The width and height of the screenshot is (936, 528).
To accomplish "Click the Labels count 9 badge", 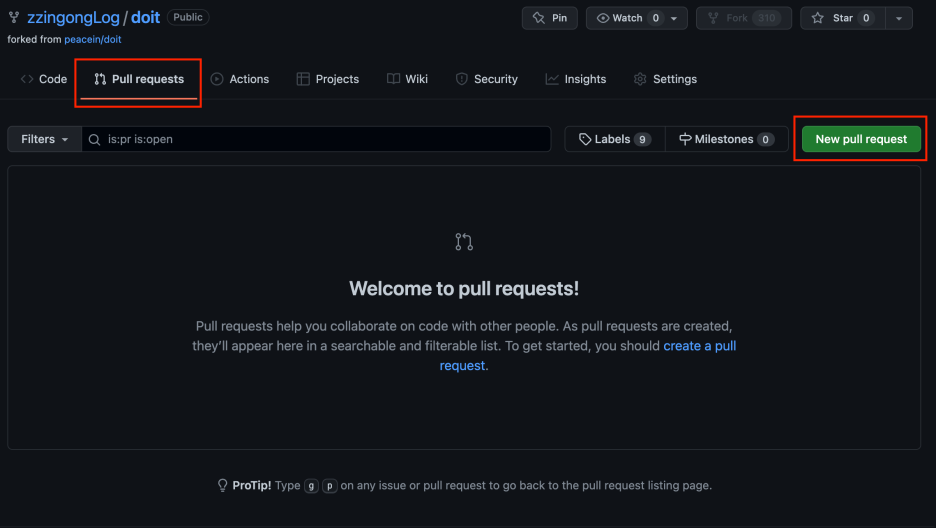I will coord(642,140).
